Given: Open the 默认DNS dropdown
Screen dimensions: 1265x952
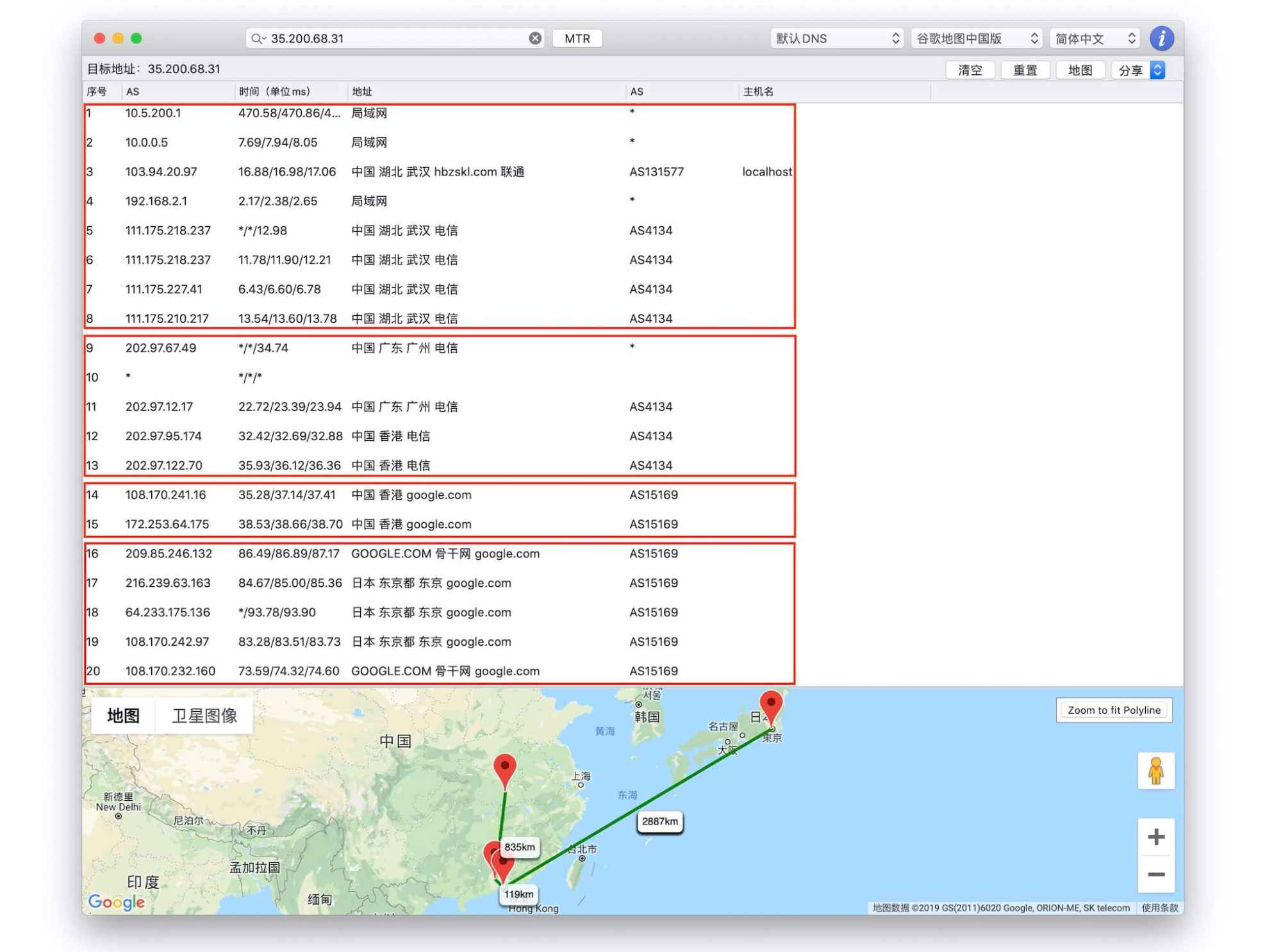Looking at the screenshot, I should point(836,38).
